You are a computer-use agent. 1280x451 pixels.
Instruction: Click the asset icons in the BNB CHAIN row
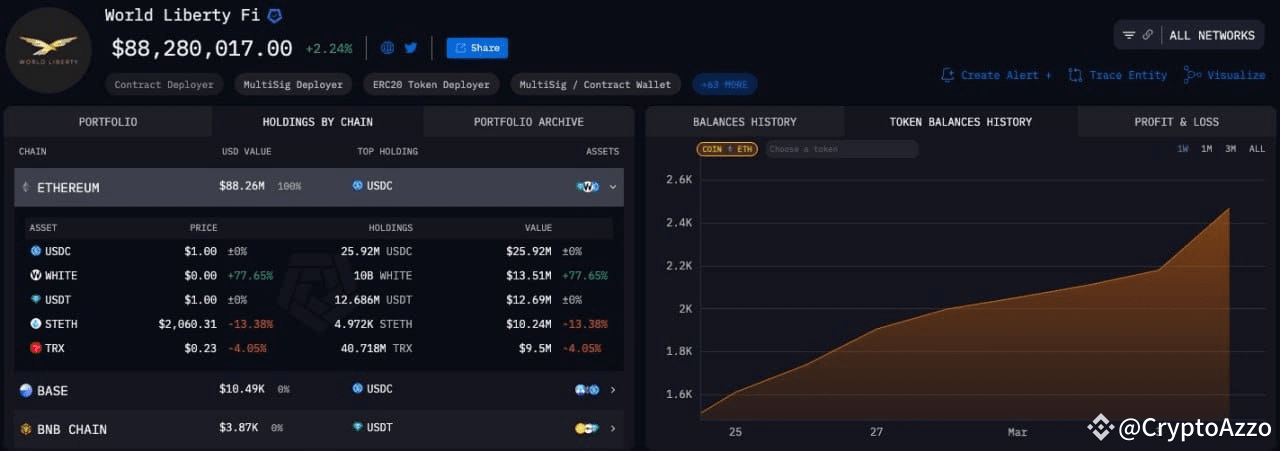(587, 429)
